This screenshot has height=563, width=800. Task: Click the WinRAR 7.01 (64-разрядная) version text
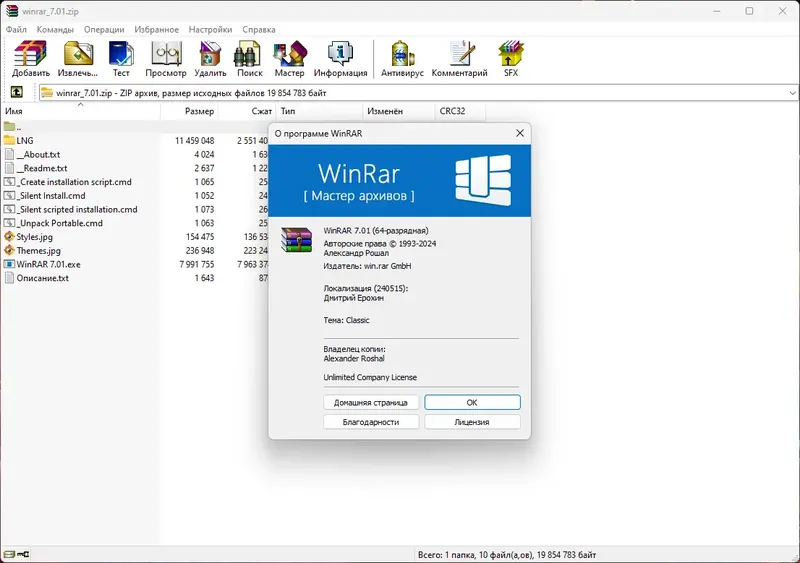(x=376, y=231)
